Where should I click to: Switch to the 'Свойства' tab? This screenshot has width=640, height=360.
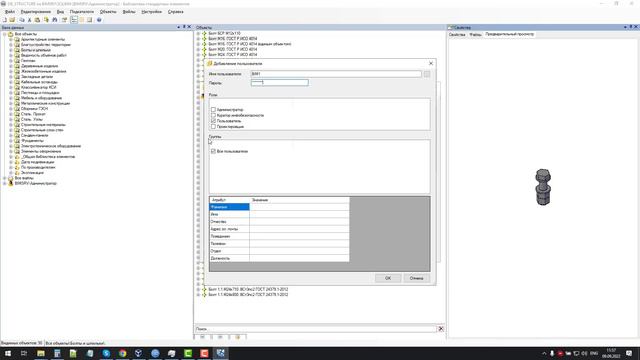tap(457, 35)
